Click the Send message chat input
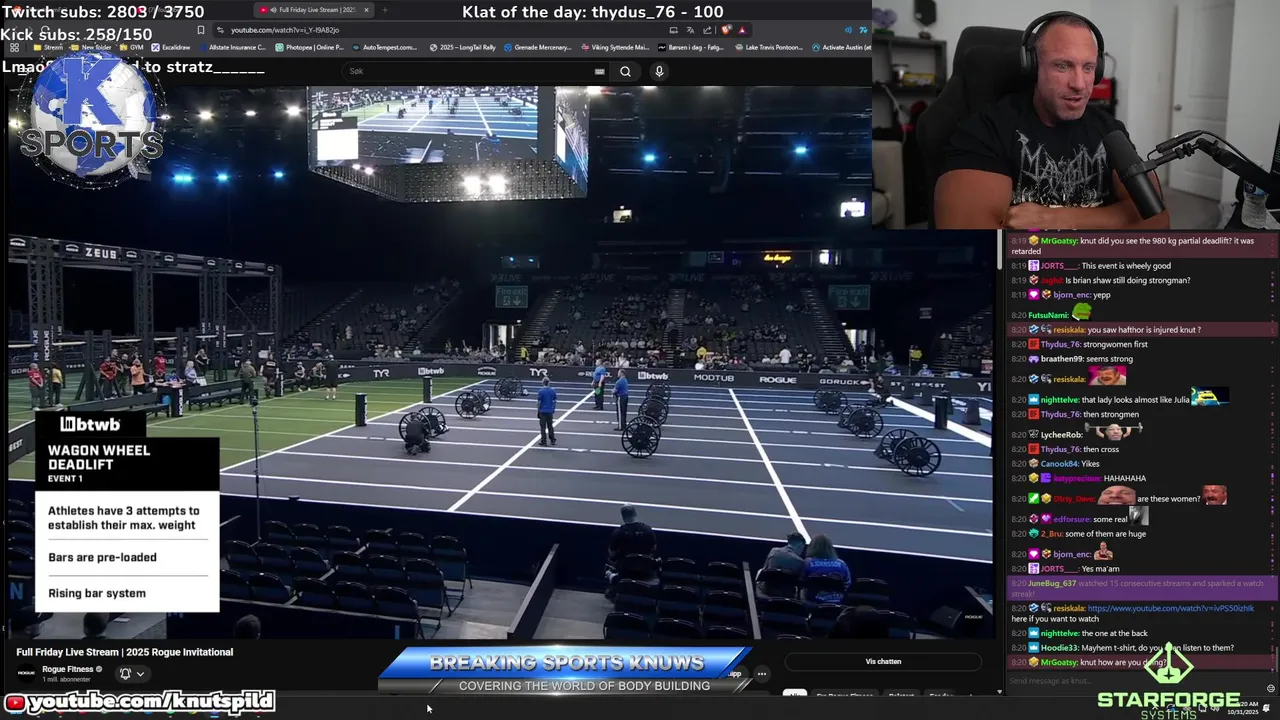 pos(1135,681)
